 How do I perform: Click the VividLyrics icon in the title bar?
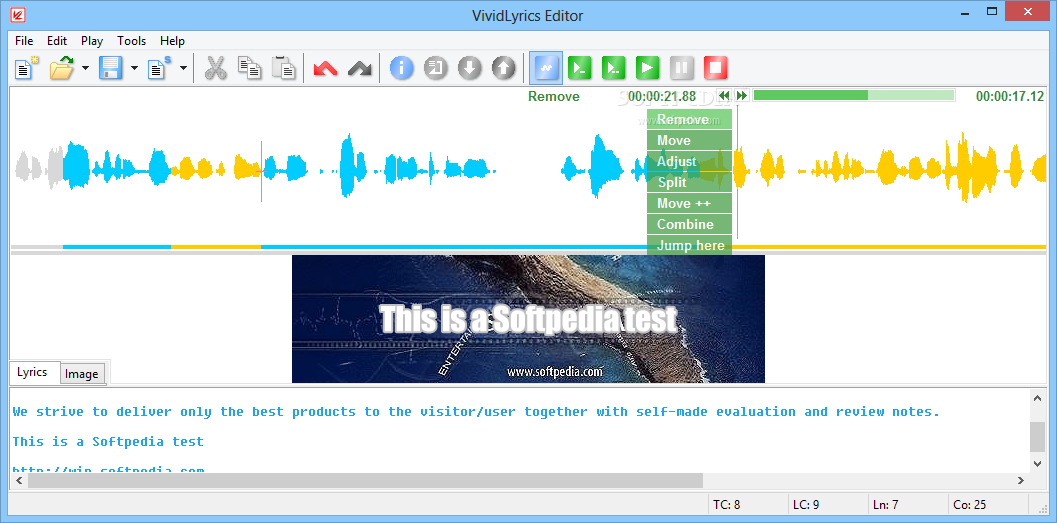(x=18, y=13)
